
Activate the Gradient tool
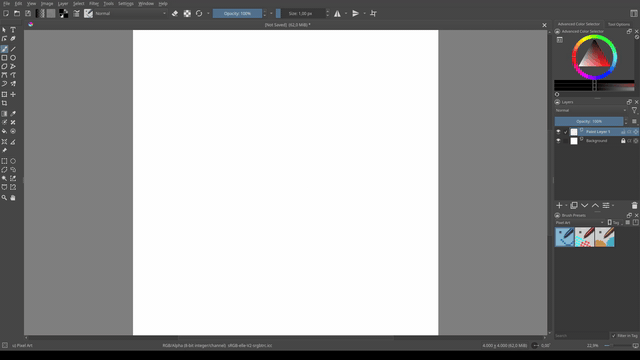[x=4, y=114]
